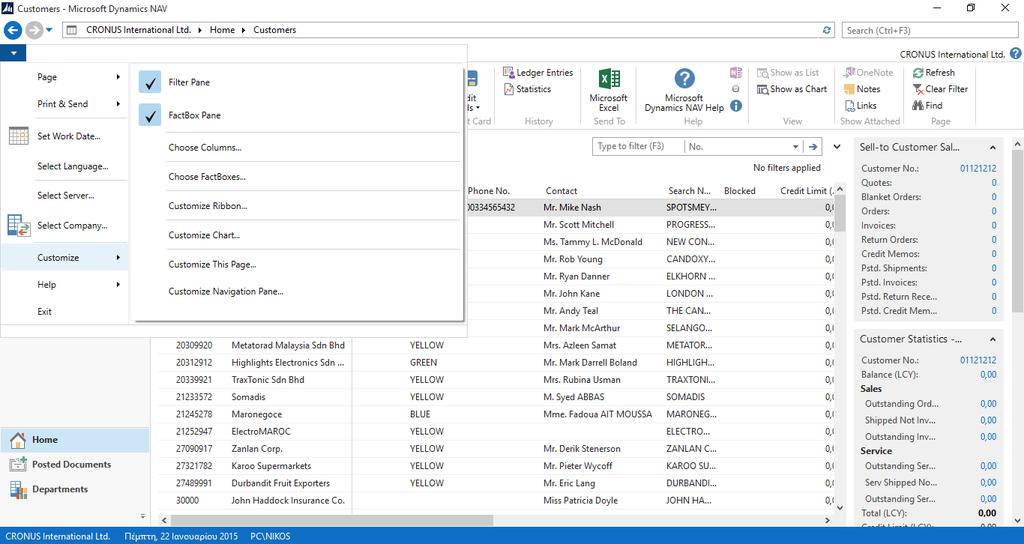
Task: Click the refresh icon in address bar
Action: point(827,30)
